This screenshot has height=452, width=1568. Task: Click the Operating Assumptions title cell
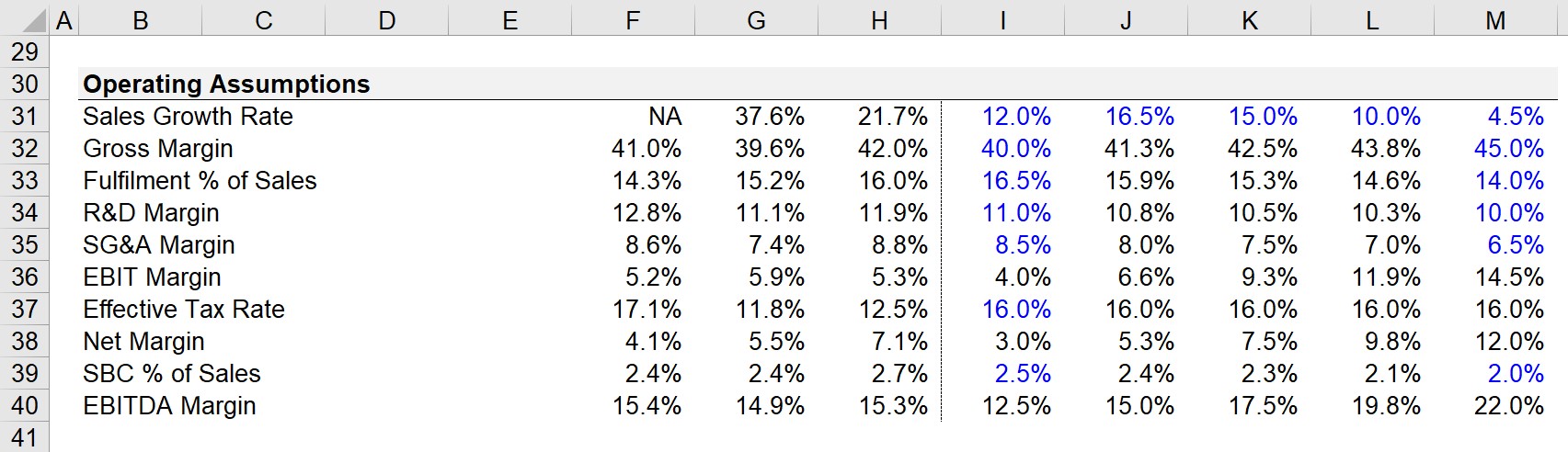(x=226, y=85)
